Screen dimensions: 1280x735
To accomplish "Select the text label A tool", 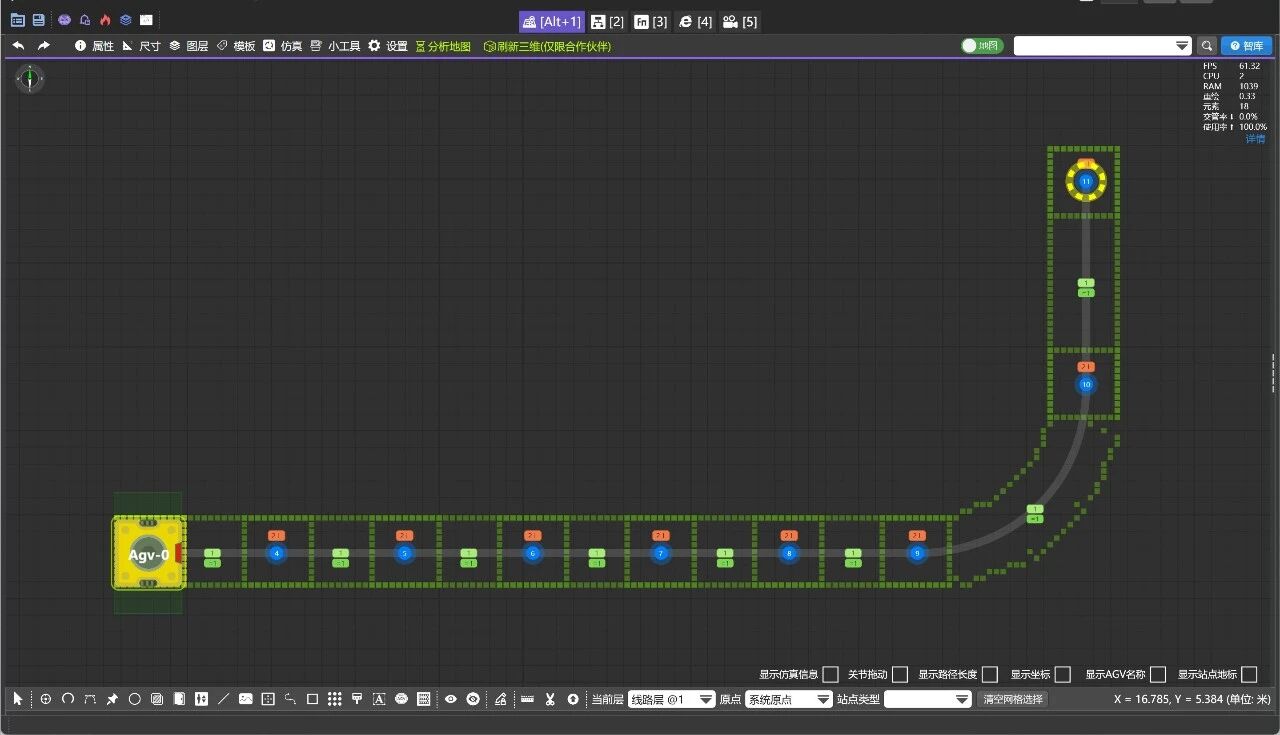I will point(379,699).
